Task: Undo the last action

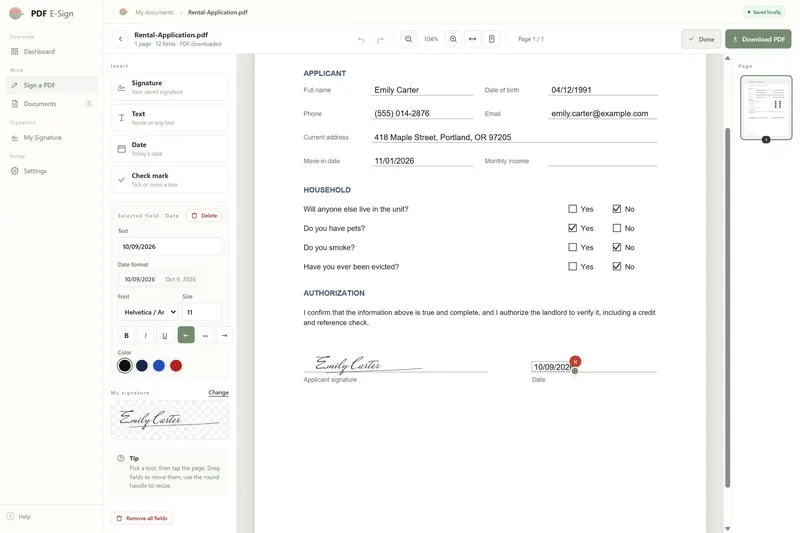Action: 361,39
